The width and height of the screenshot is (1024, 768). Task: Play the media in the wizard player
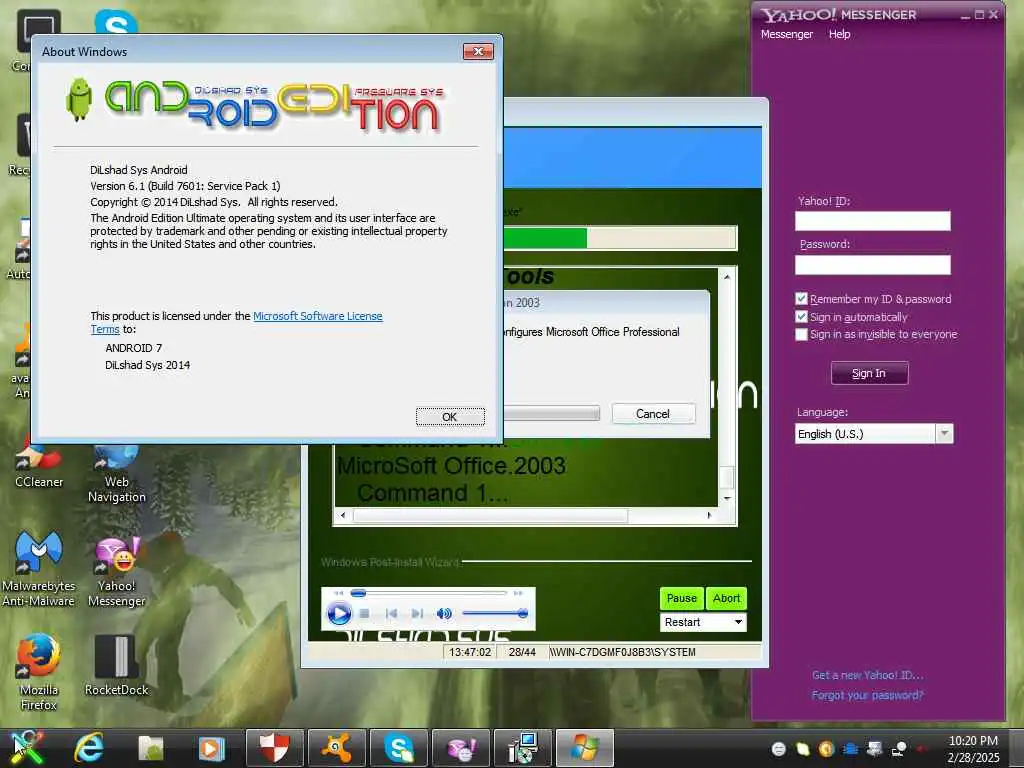coord(339,613)
